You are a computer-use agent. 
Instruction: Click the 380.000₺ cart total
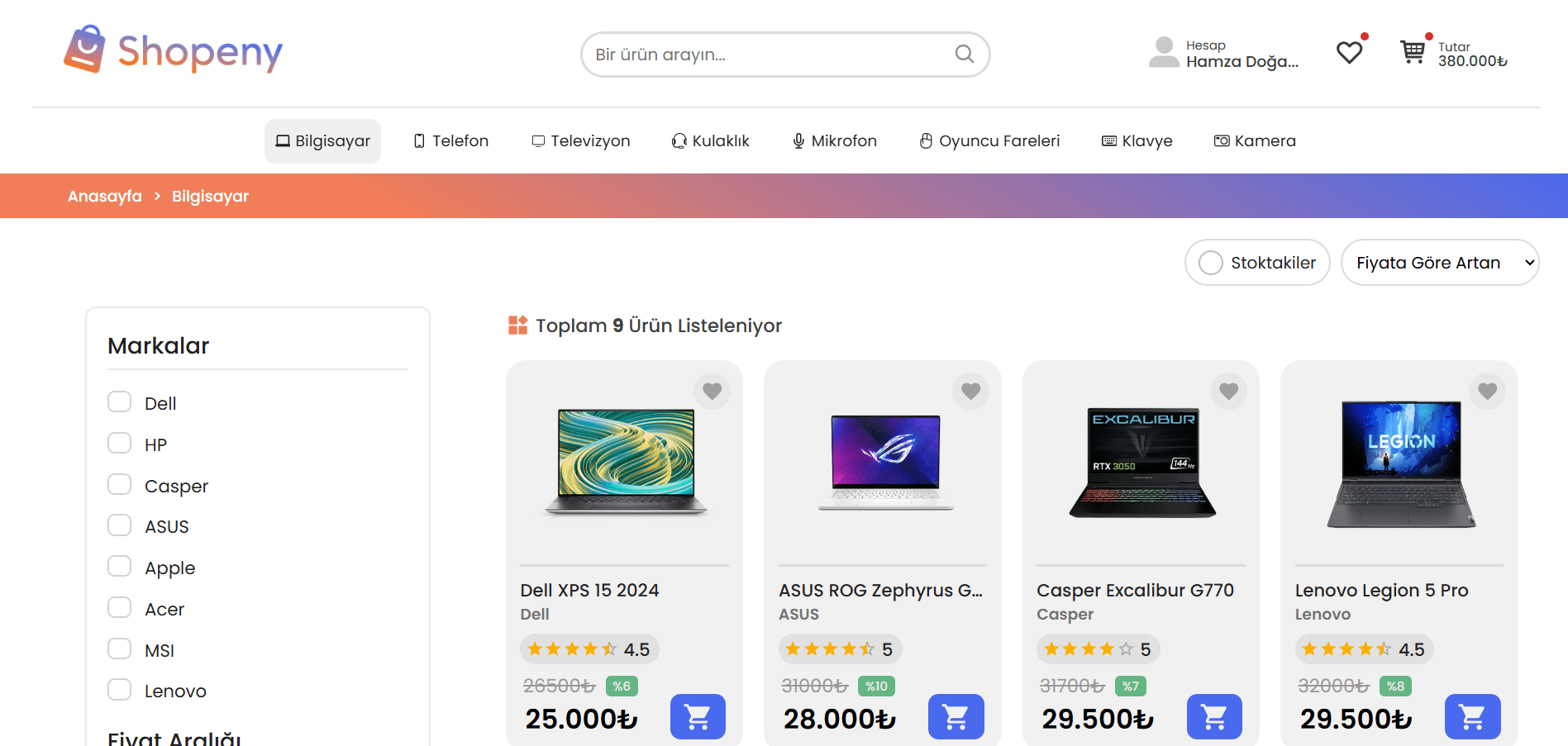click(1473, 61)
